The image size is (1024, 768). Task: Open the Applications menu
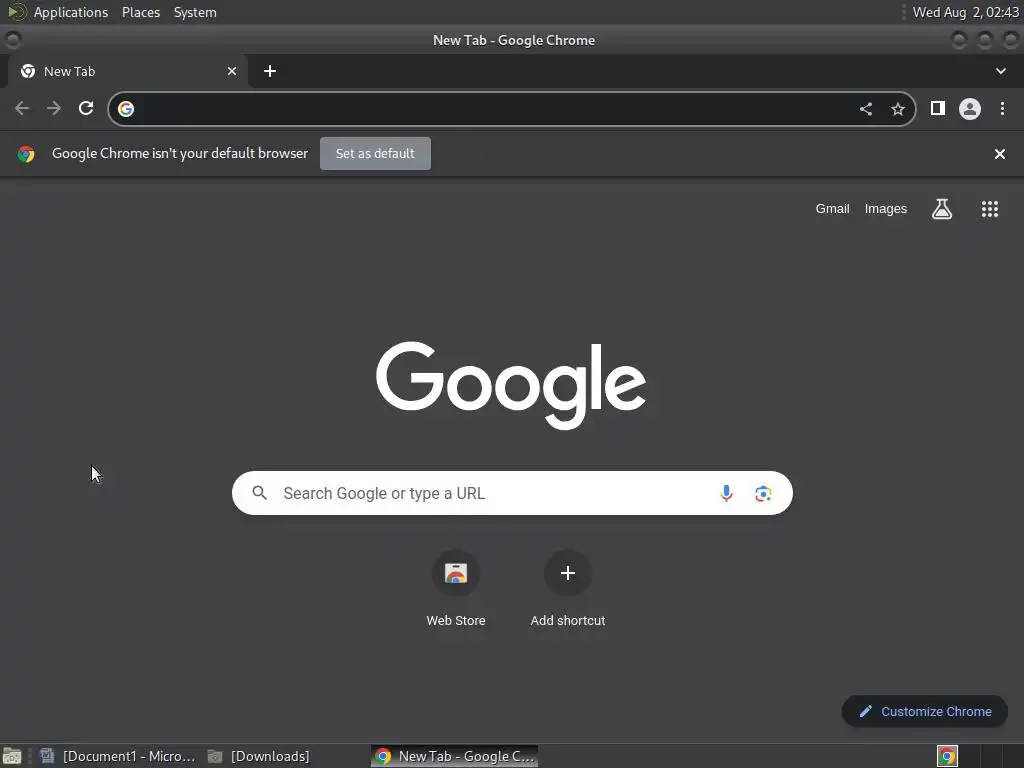71,12
